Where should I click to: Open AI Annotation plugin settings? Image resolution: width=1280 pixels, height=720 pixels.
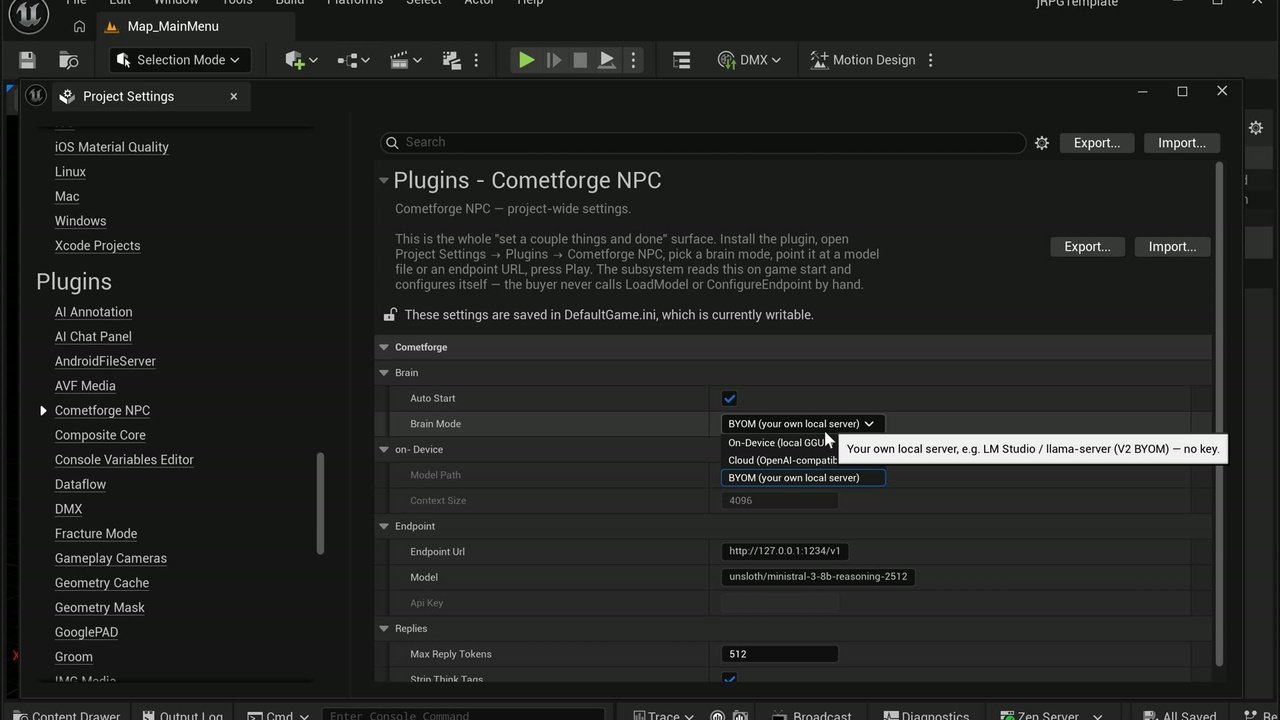93,312
